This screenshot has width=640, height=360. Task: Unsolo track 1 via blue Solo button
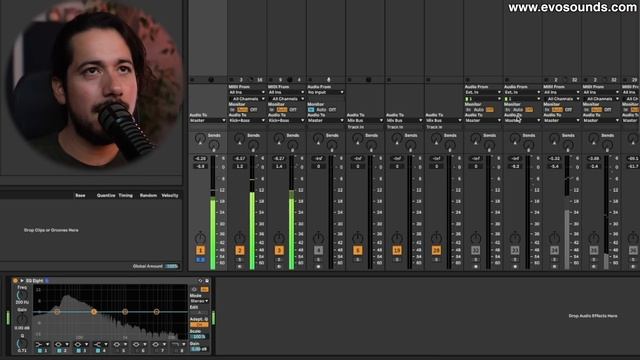coord(200,260)
